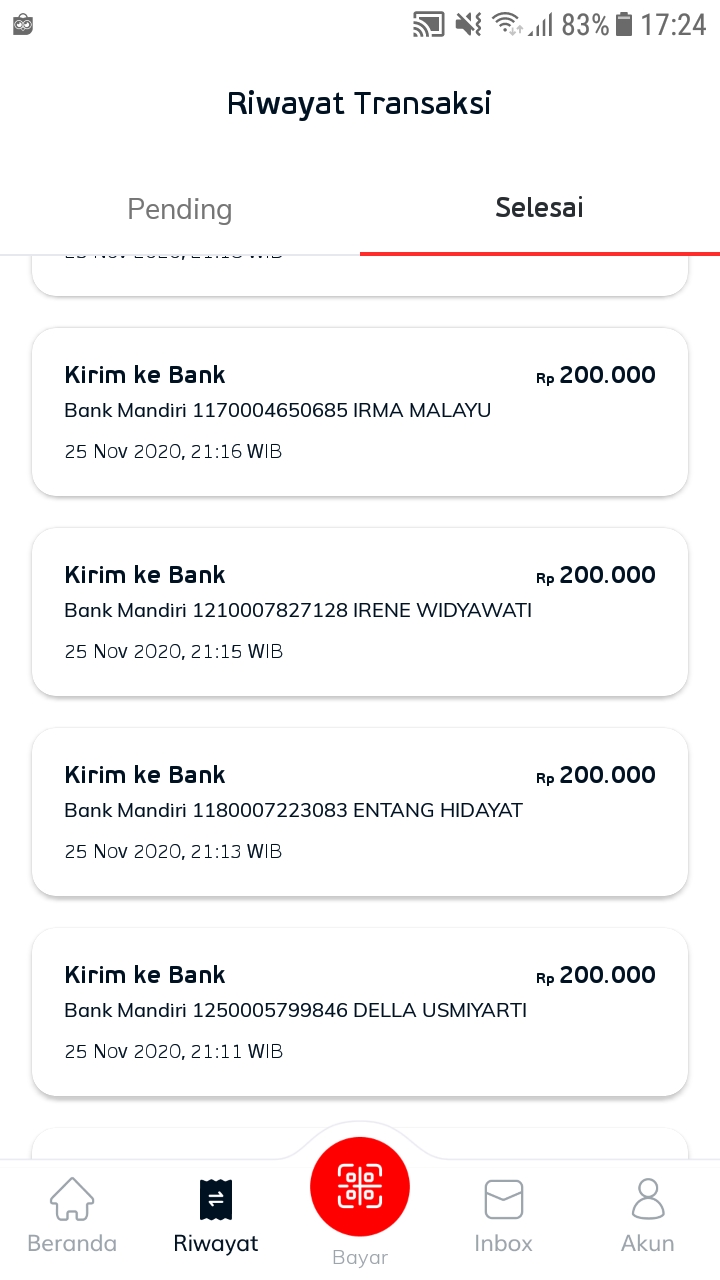Open the Beranda home icon
The height and width of the screenshot is (1280, 720).
(72, 1198)
